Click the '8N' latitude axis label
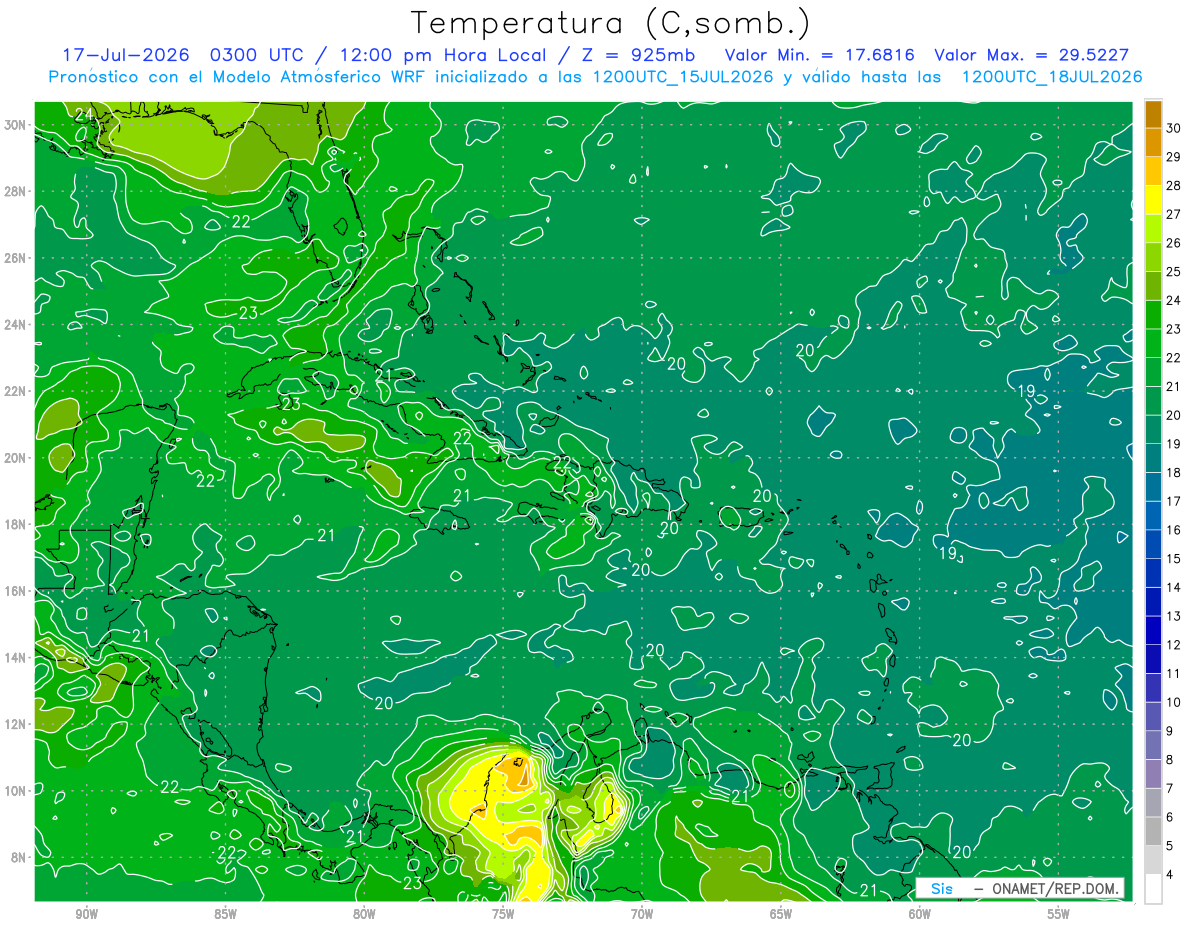The height and width of the screenshot is (927, 1200). pos(18,857)
